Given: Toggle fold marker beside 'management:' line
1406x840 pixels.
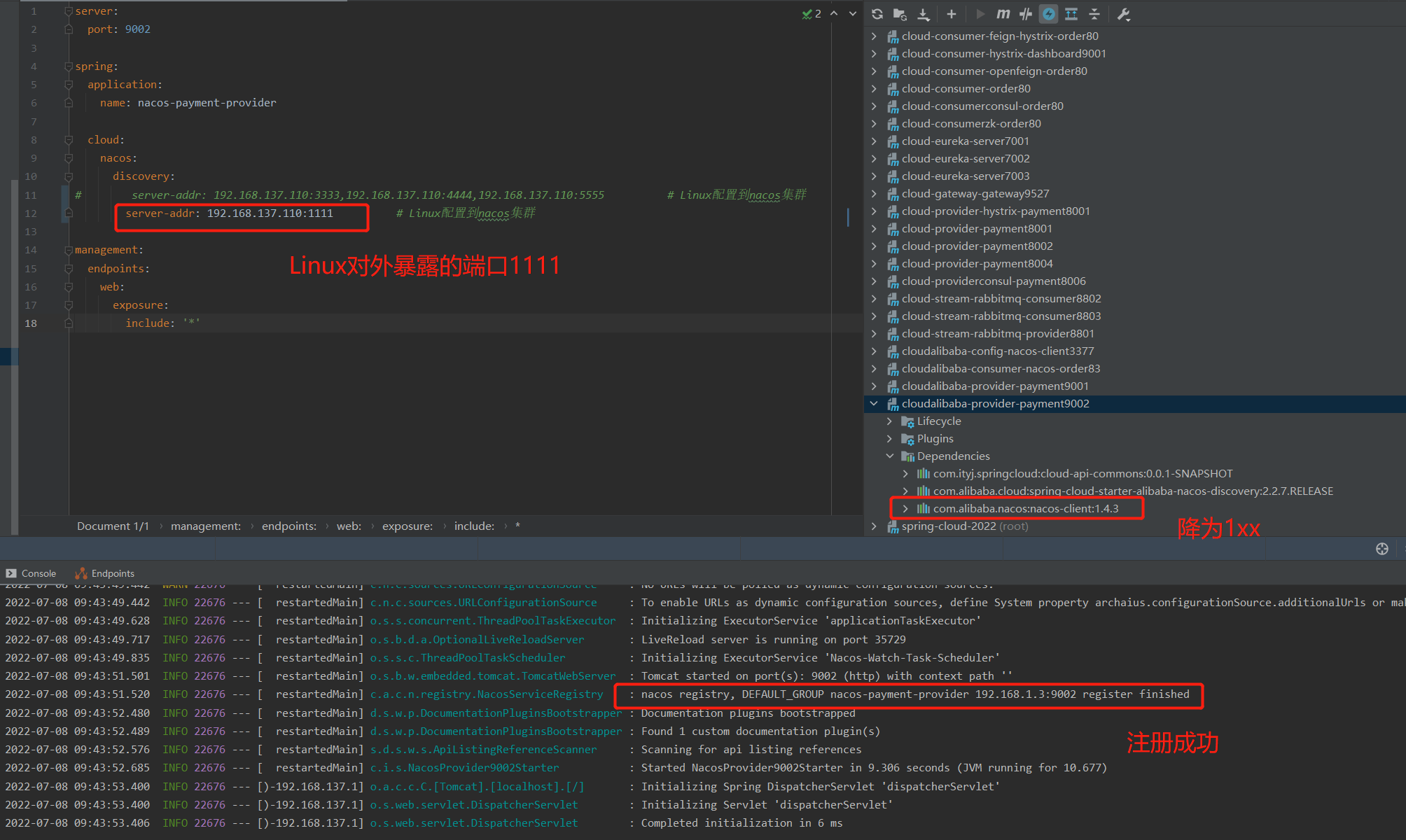Looking at the screenshot, I should (x=69, y=250).
